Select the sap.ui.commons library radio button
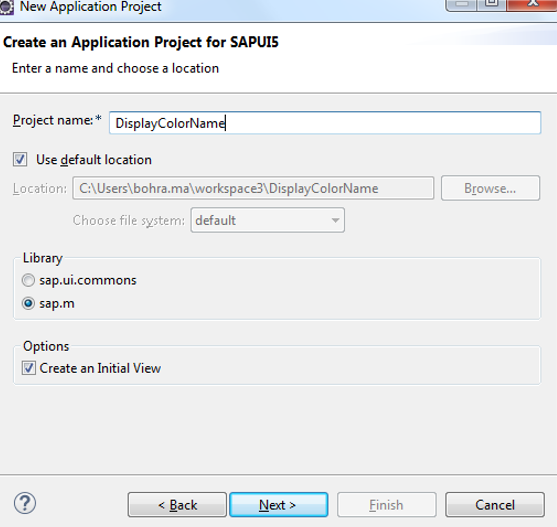Screen dimensions: 557x527 (x=28, y=280)
